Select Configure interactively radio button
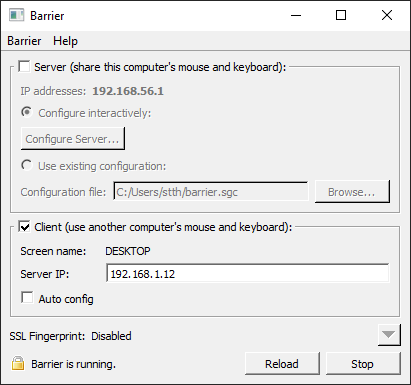 (27, 112)
